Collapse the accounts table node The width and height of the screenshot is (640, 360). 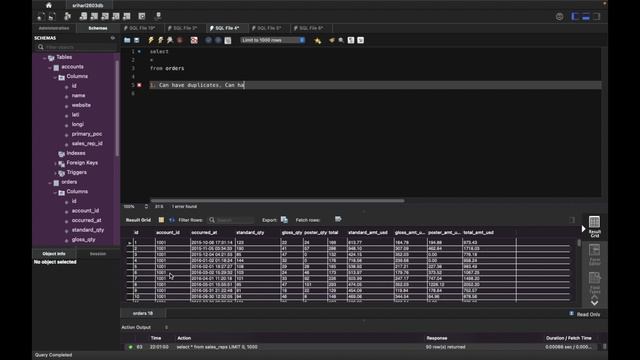pos(50,67)
